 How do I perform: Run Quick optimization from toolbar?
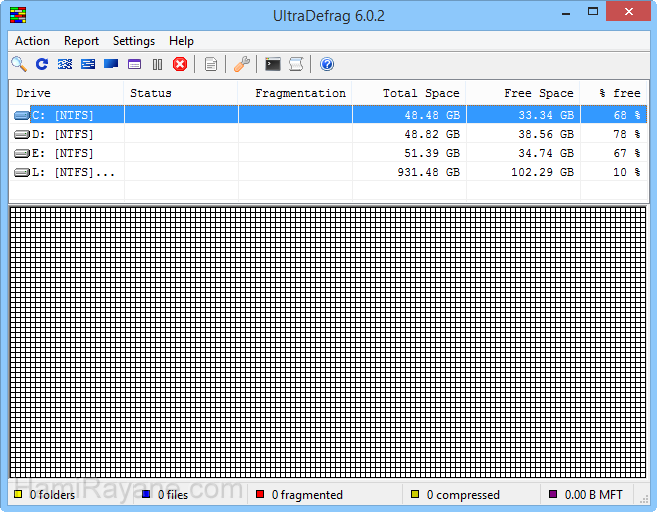[x=88, y=64]
